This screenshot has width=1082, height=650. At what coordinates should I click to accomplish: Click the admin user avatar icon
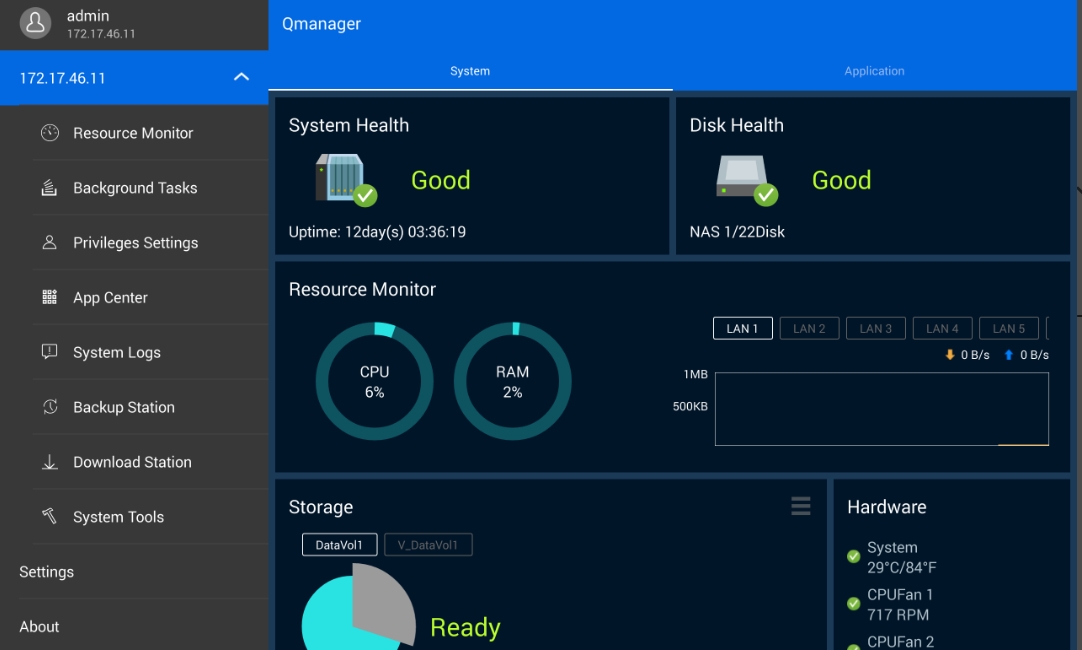(35, 24)
